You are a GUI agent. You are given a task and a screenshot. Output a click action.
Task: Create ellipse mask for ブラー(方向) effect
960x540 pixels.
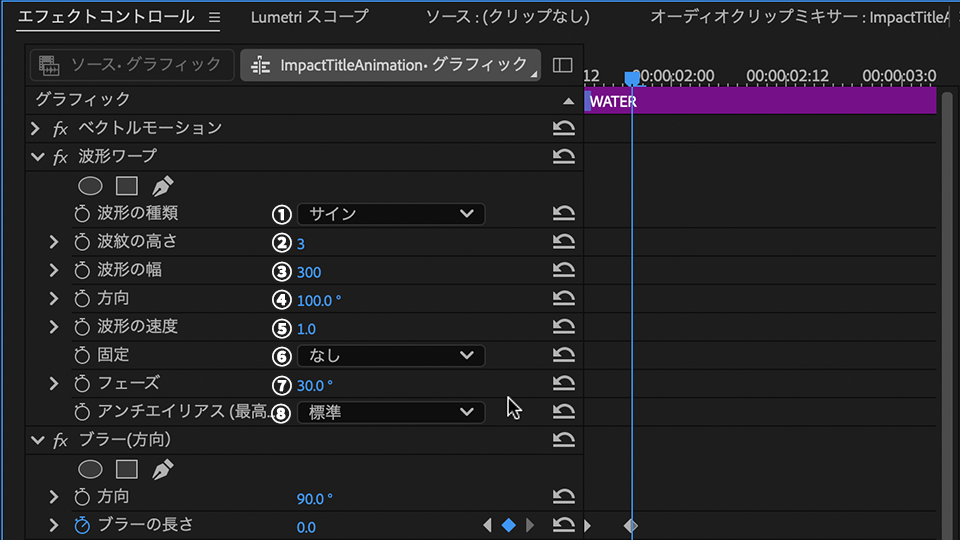click(x=91, y=468)
